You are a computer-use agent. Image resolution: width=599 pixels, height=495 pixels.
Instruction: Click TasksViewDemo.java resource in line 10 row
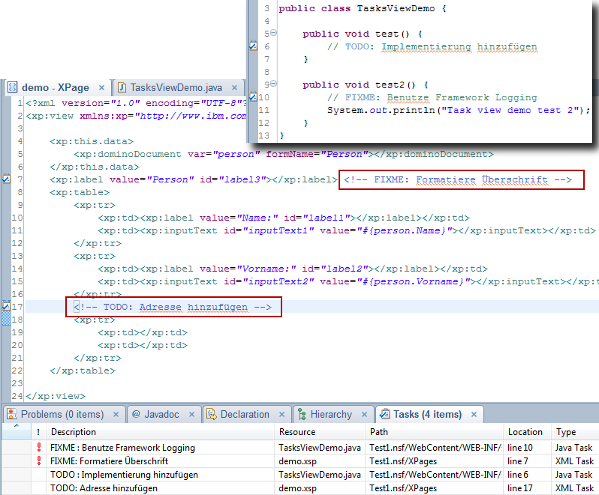319,448
